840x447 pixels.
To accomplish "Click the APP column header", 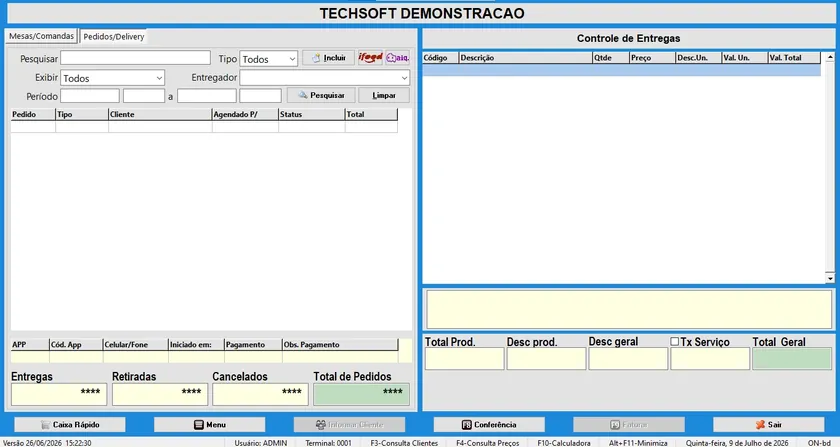I will pos(30,345).
